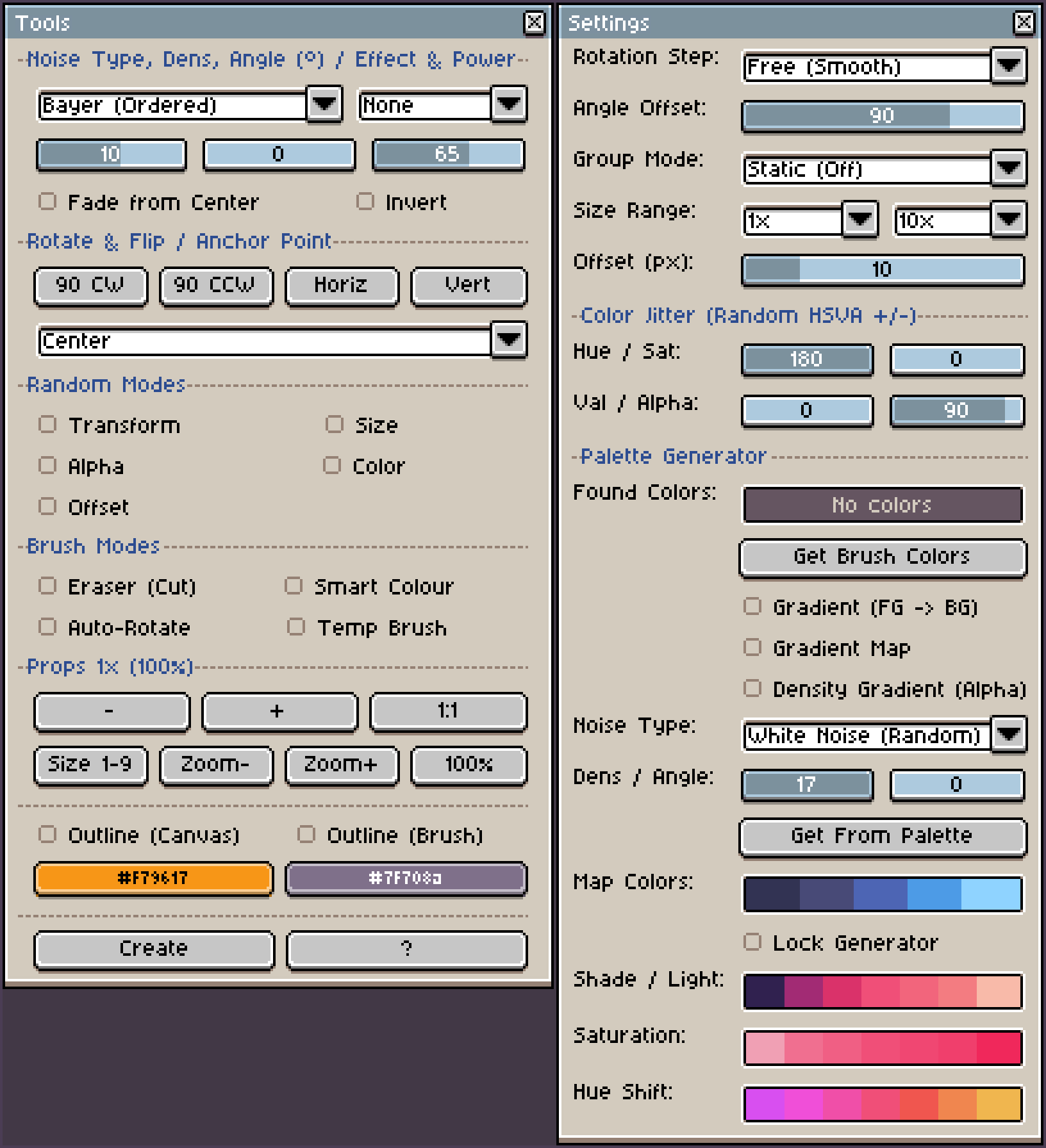Expand the Center anchor point dropdown
Viewport: 1046px width, 1148px height.
(x=508, y=340)
